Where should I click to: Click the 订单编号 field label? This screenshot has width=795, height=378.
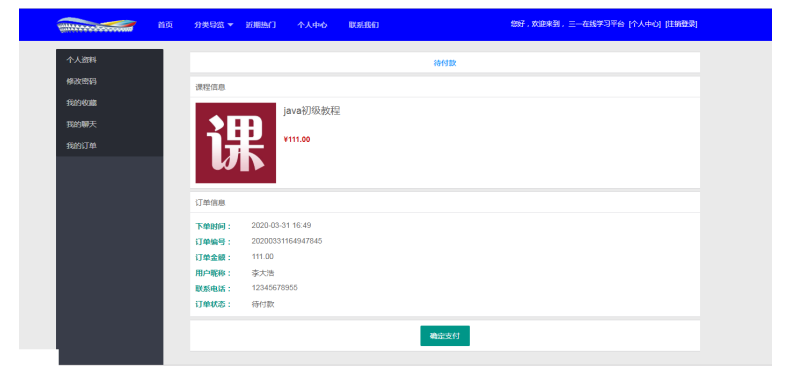coord(213,242)
